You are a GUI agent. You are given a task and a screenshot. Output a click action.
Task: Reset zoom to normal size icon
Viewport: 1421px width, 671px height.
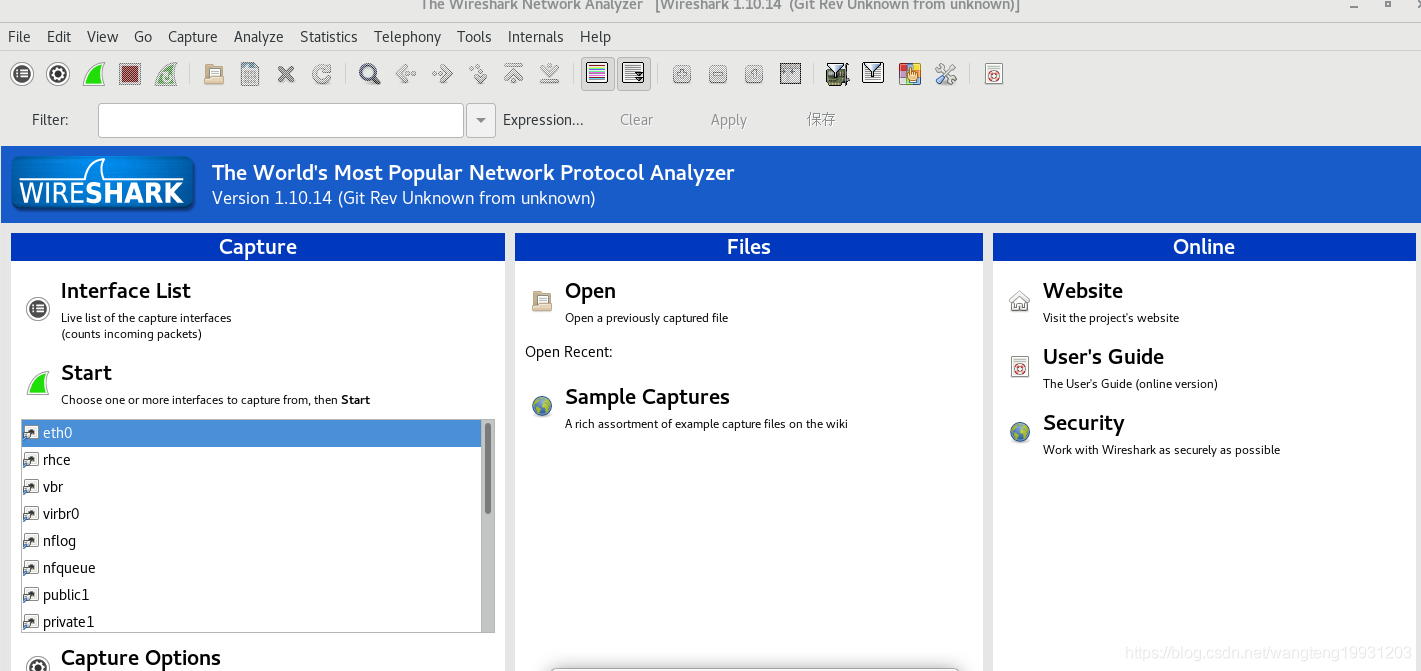[754, 74]
